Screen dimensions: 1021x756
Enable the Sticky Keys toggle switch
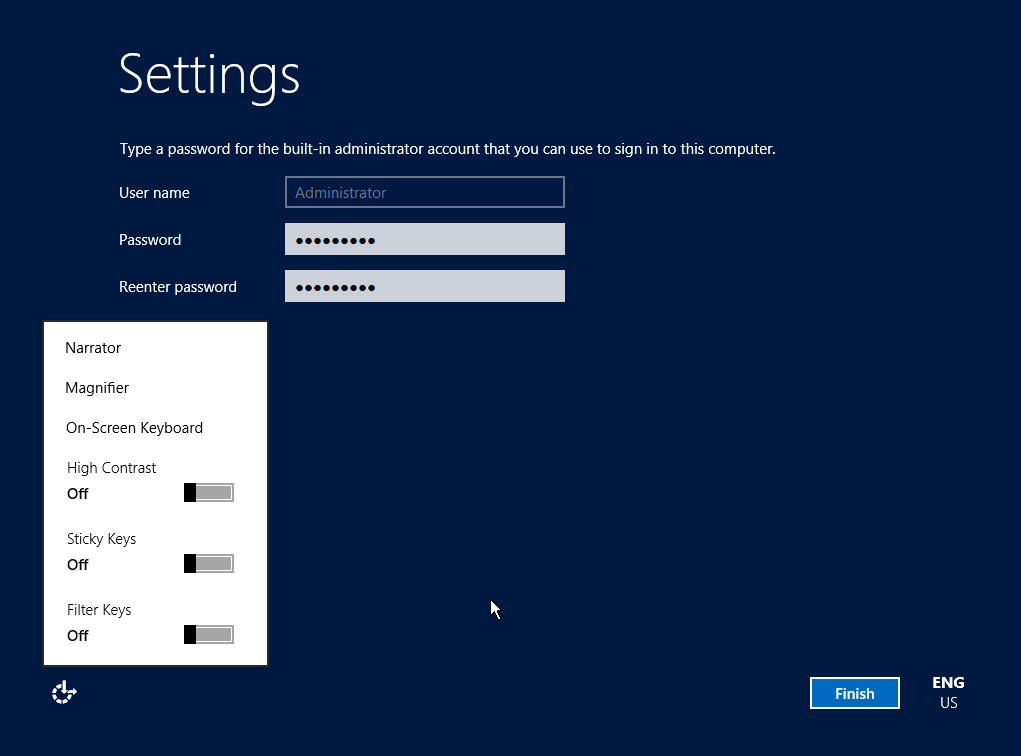tap(209, 563)
